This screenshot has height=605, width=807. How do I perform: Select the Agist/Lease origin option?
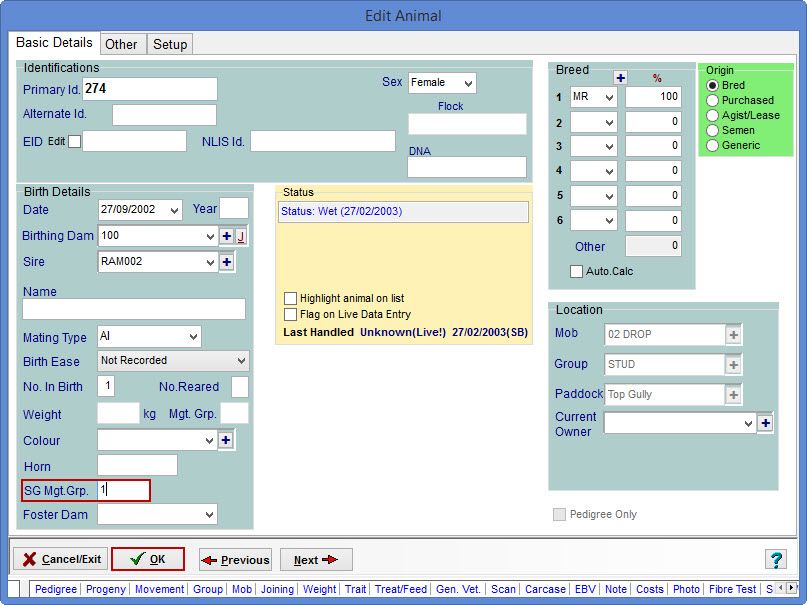[x=713, y=115]
